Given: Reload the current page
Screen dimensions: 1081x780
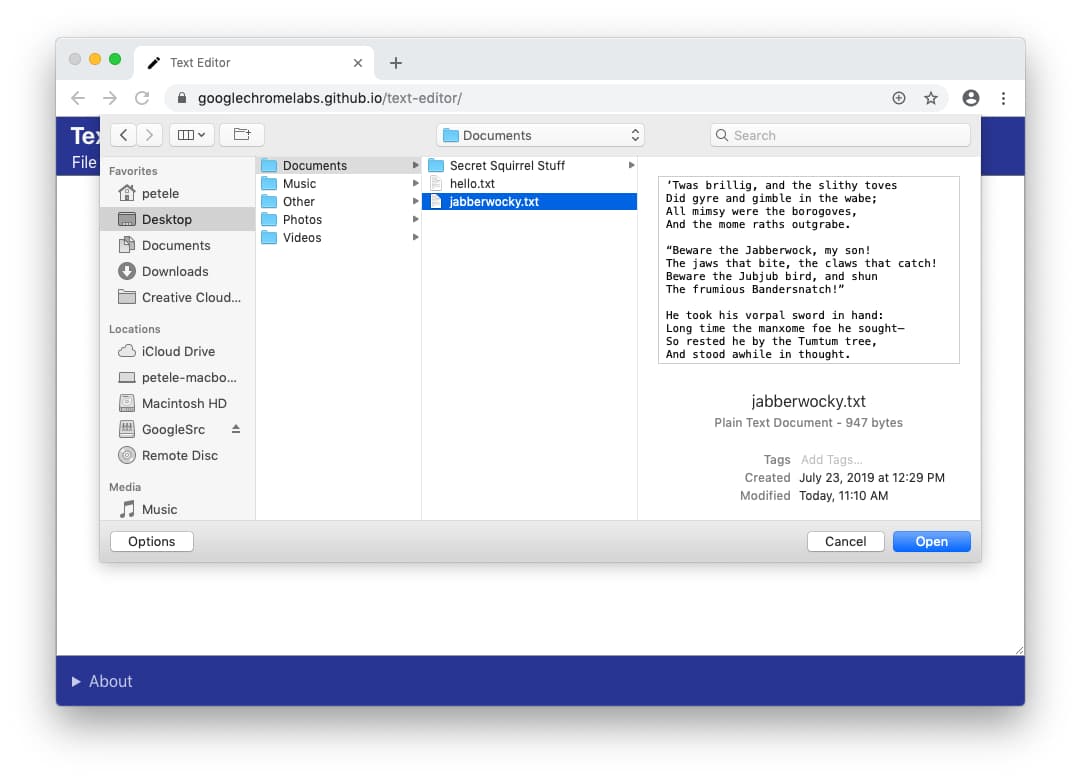Looking at the screenshot, I should (142, 98).
